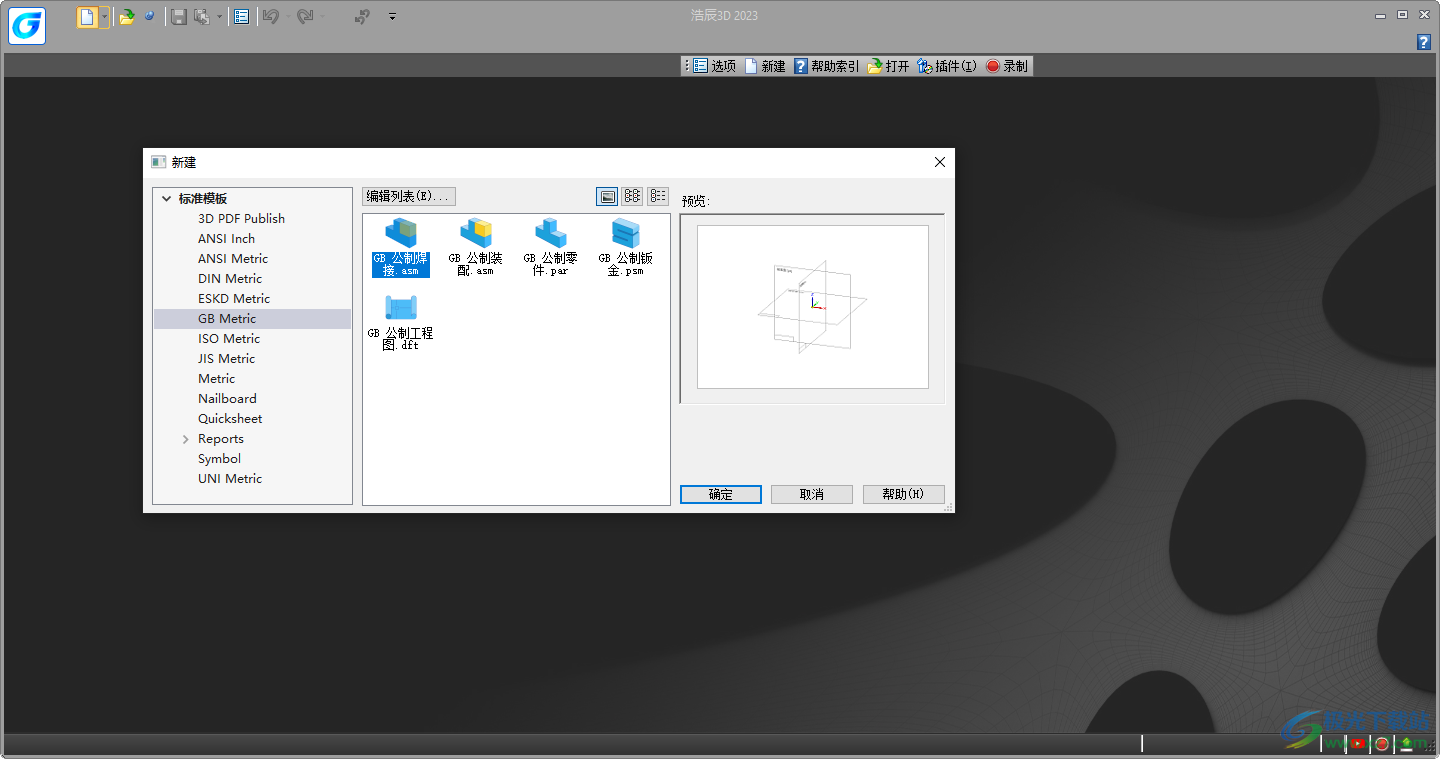Click the 确定 (OK) button
The height and width of the screenshot is (759, 1440).
tap(721, 494)
